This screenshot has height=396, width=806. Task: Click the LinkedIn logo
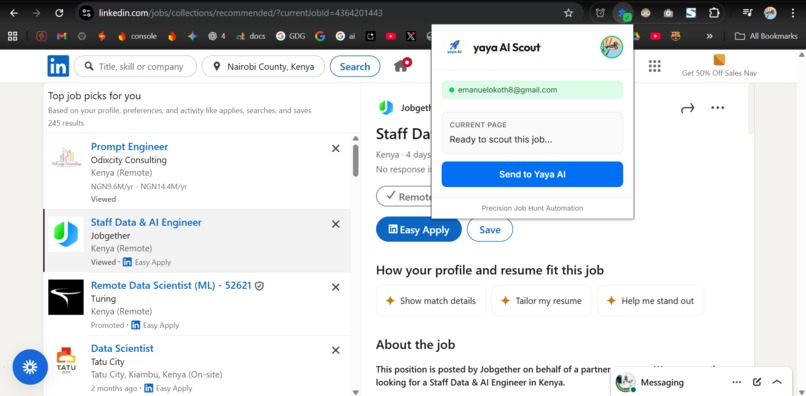click(x=58, y=66)
